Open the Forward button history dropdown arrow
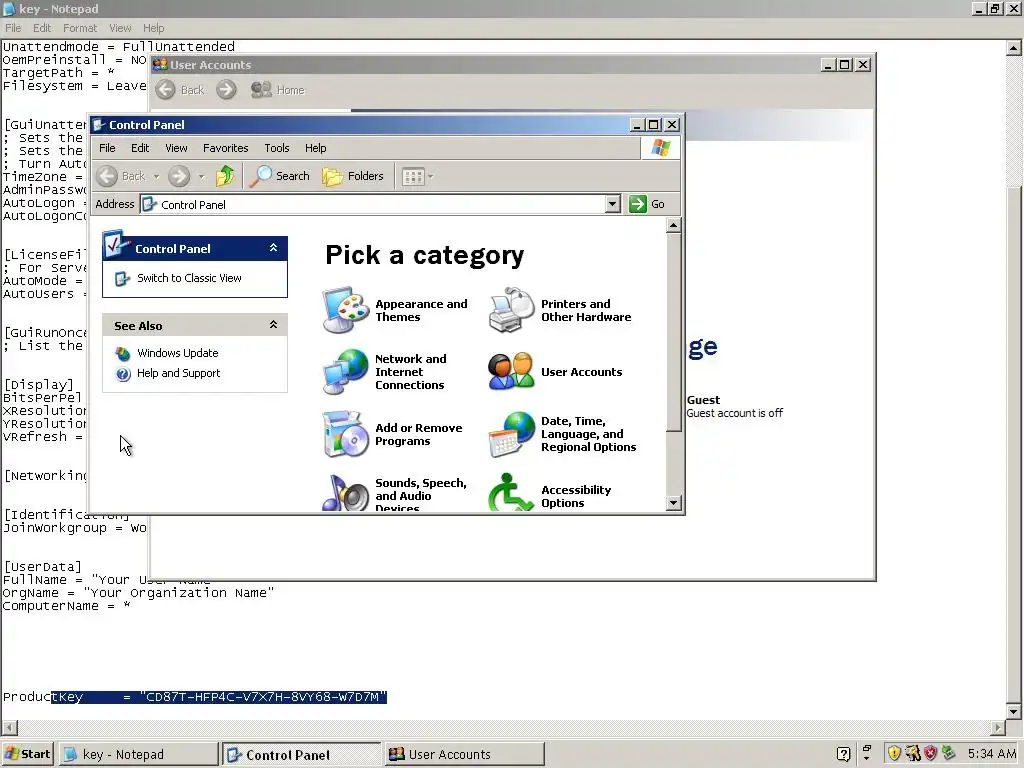The height and width of the screenshot is (768, 1024). (x=201, y=176)
